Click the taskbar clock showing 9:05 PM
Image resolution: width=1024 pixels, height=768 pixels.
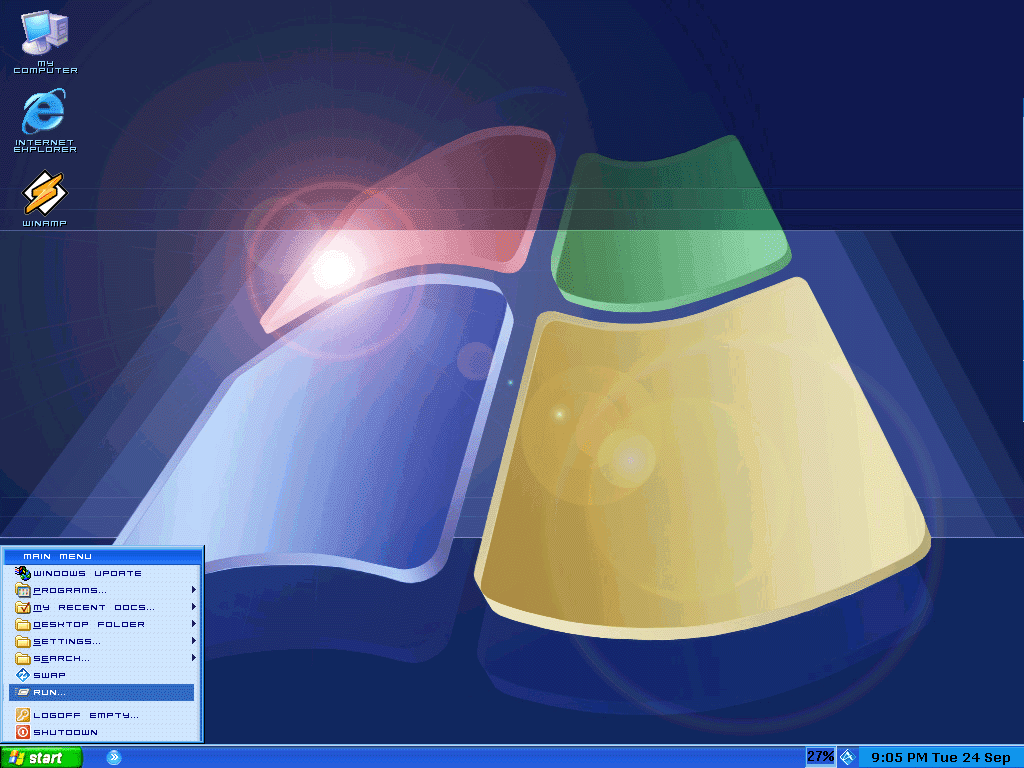pyautogui.click(x=941, y=758)
